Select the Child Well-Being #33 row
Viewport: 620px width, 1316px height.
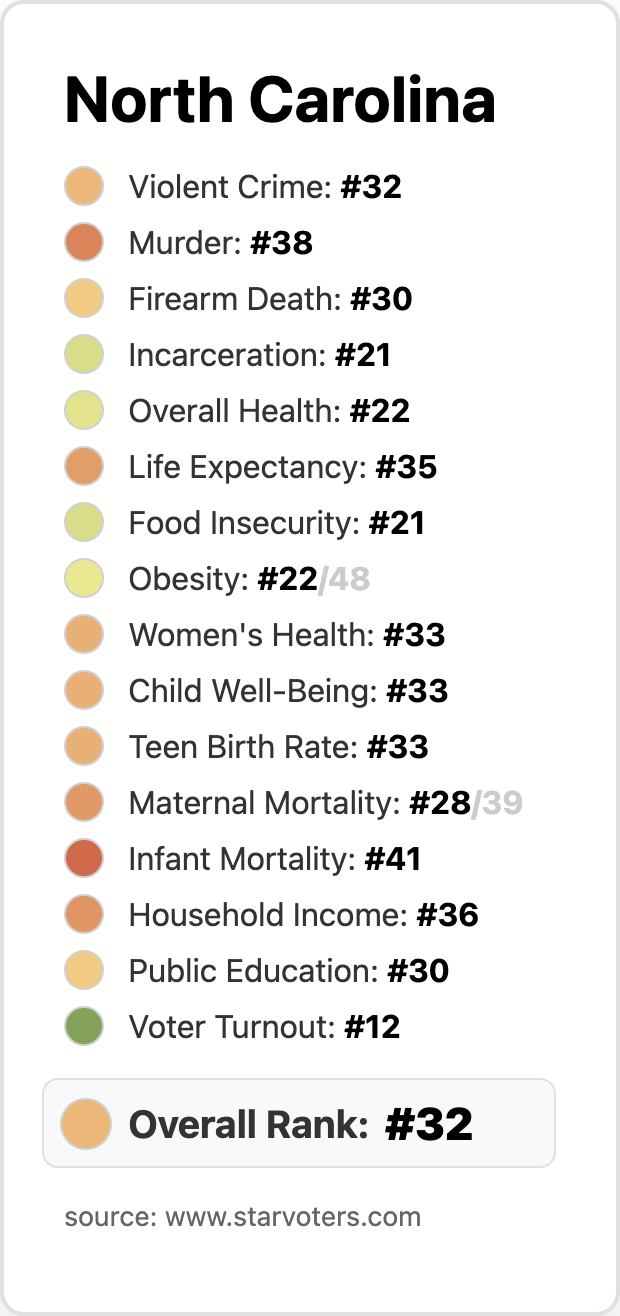tap(288, 691)
